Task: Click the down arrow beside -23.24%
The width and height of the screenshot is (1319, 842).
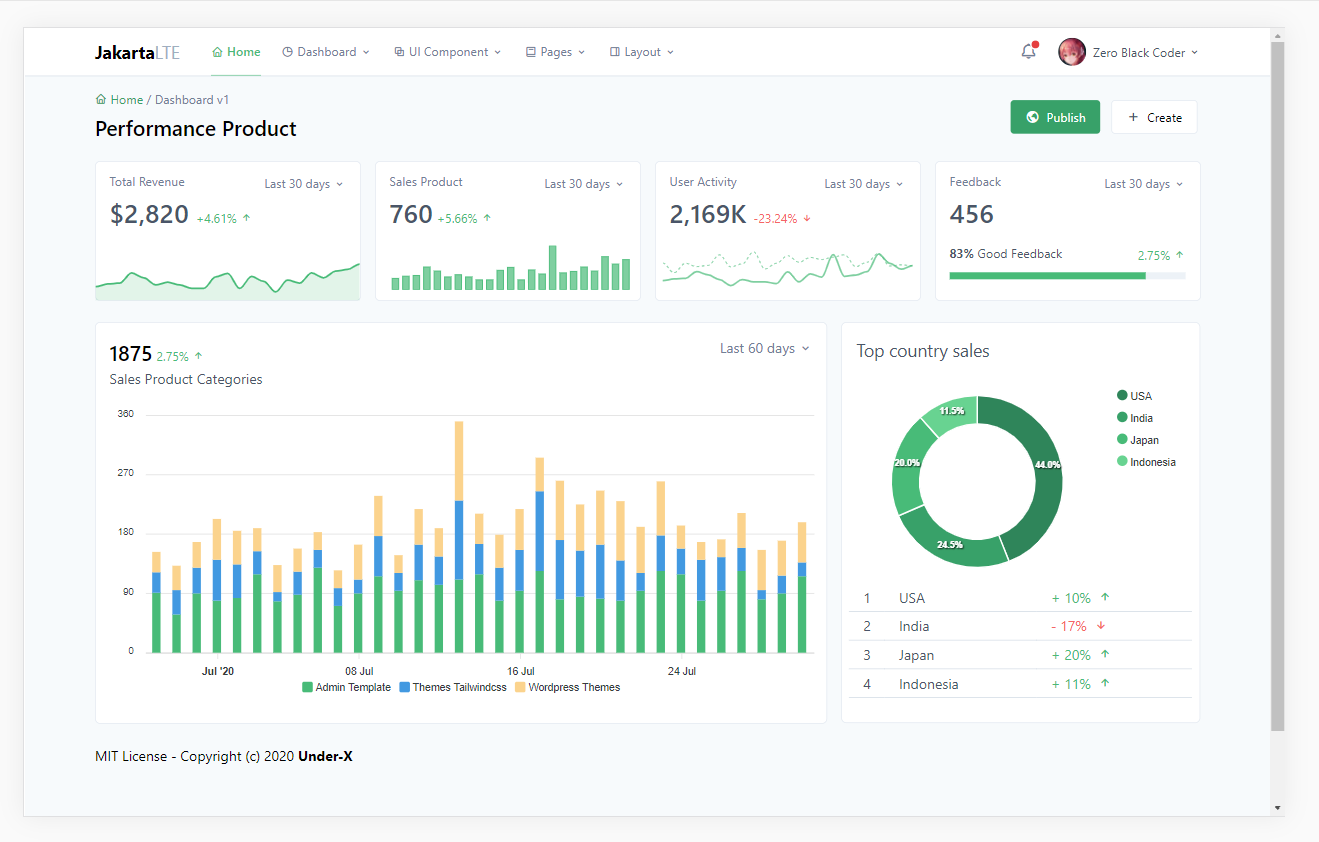Action: (807, 217)
